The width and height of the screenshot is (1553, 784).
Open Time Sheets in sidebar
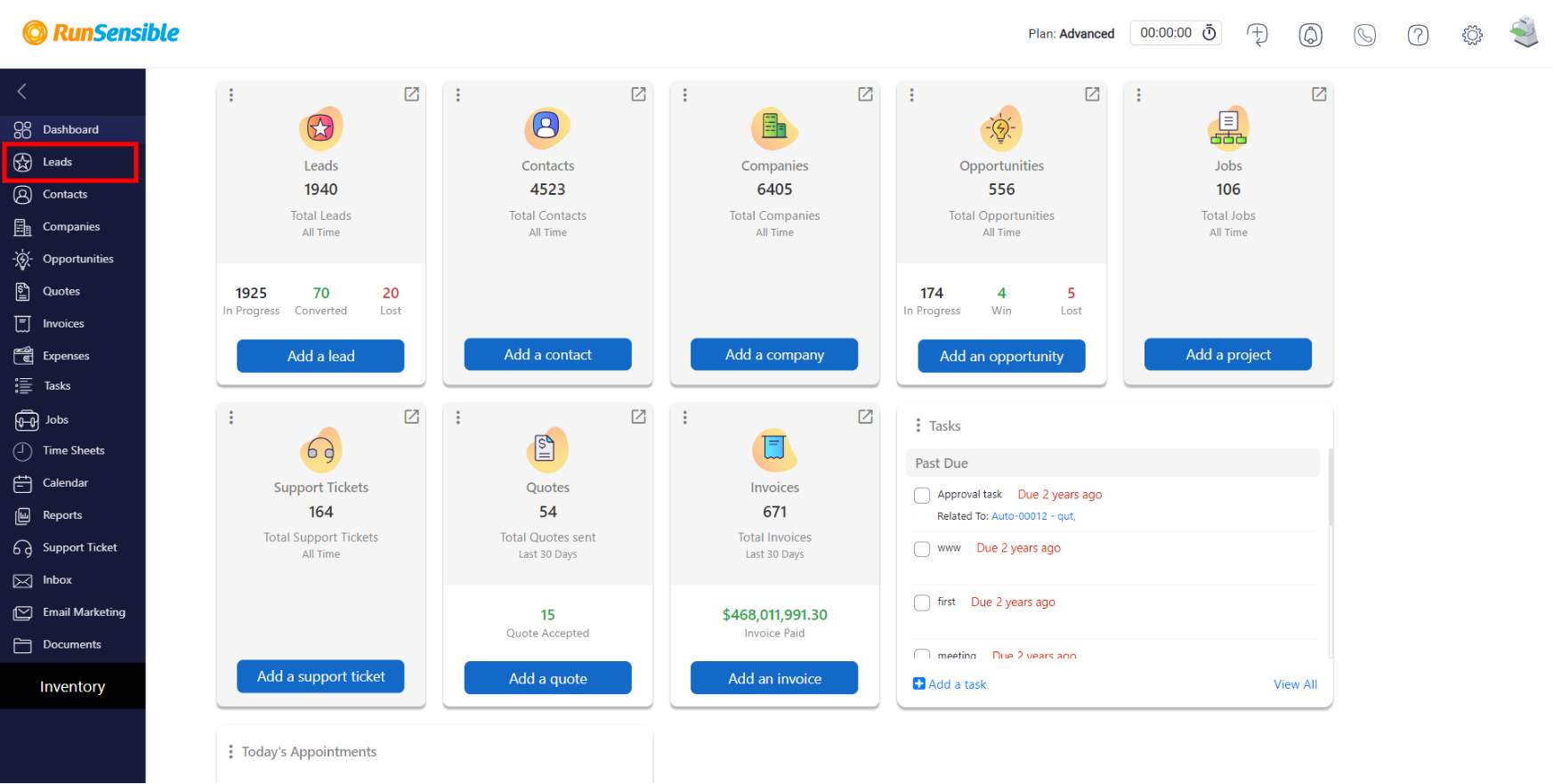coord(72,451)
